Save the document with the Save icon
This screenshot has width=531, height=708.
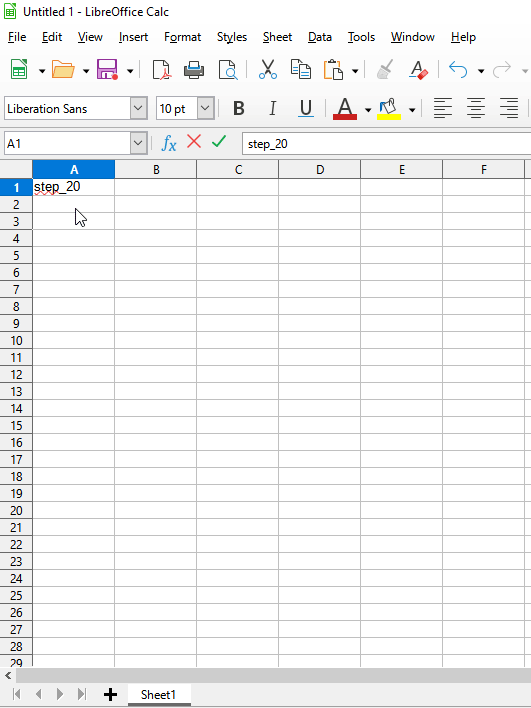(x=107, y=70)
